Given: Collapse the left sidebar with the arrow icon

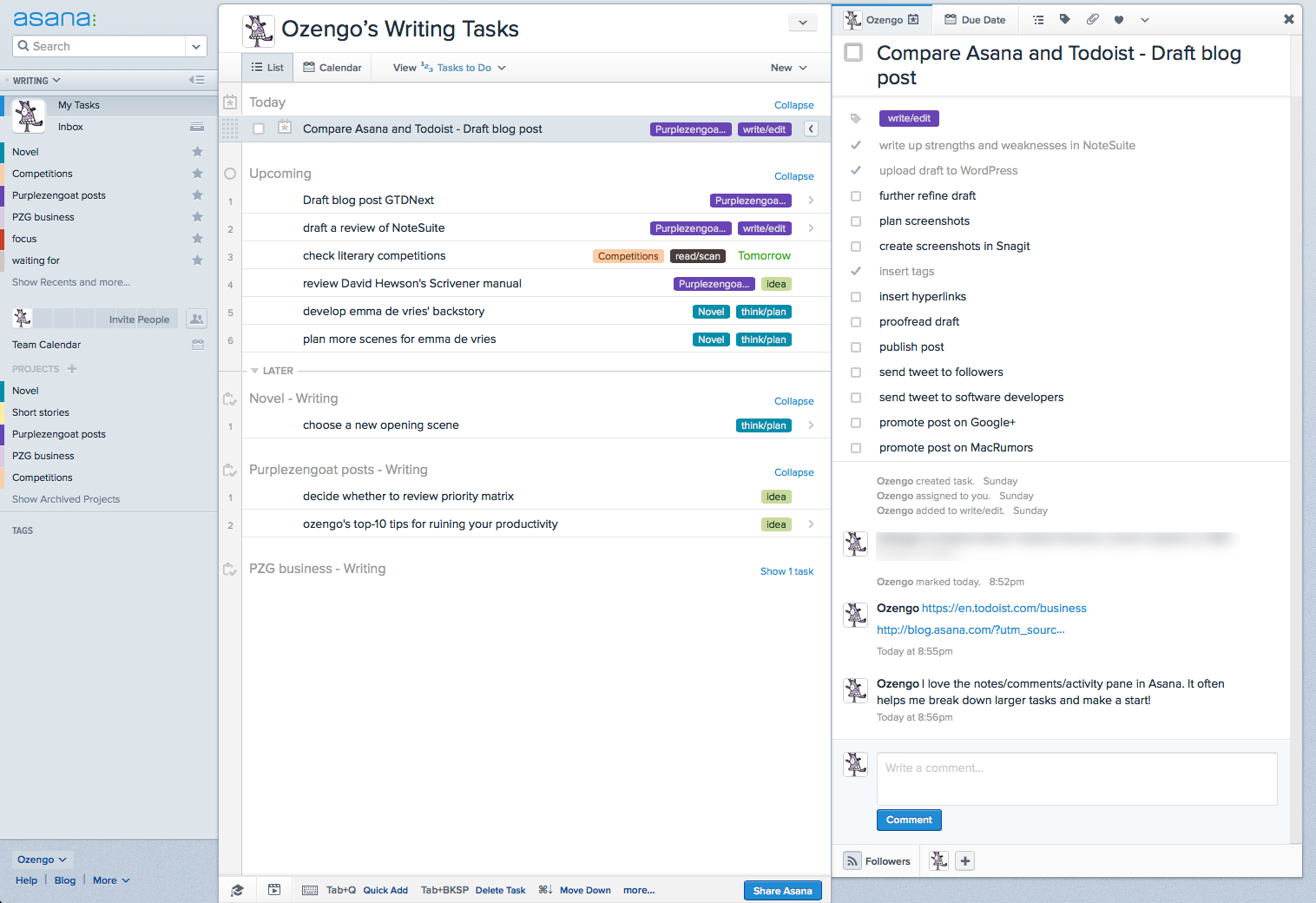Looking at the screenshot, I should tap(197, 80).
